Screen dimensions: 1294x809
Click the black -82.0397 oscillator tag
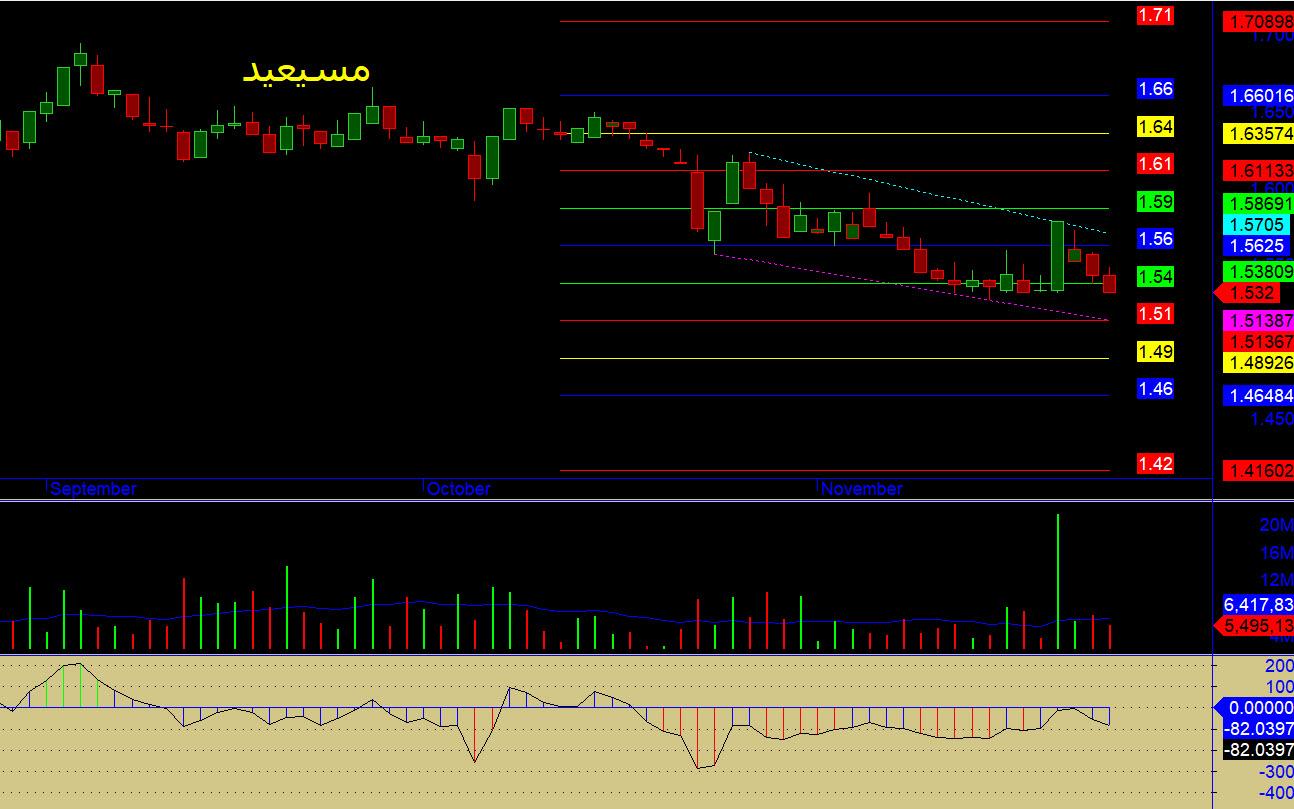pos(1258,750)
